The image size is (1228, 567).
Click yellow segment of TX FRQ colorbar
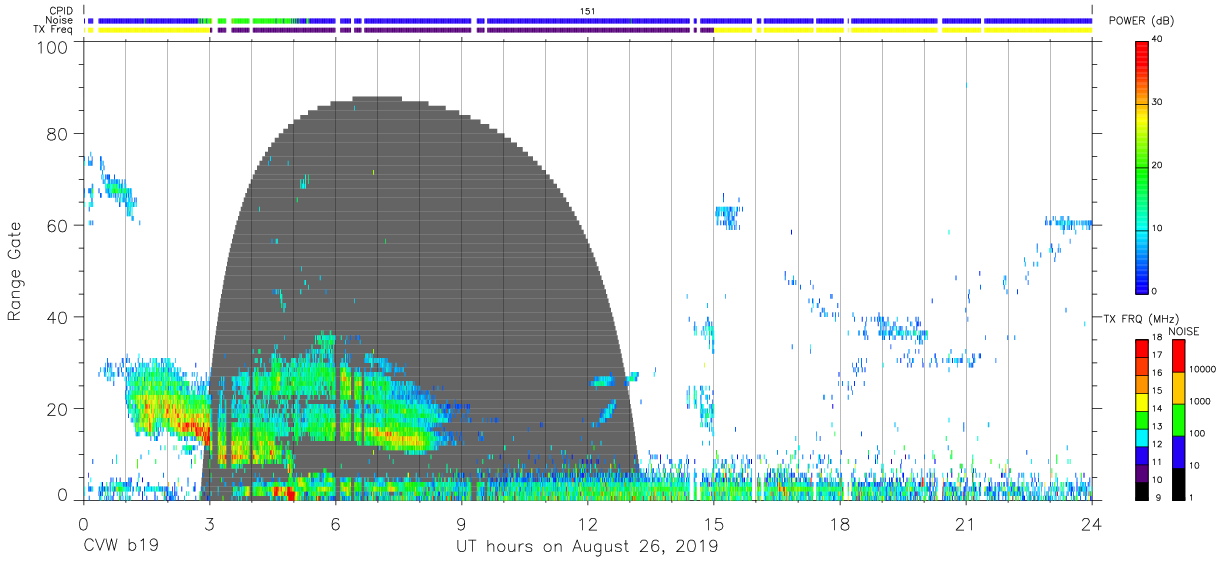coord(1141,402)
